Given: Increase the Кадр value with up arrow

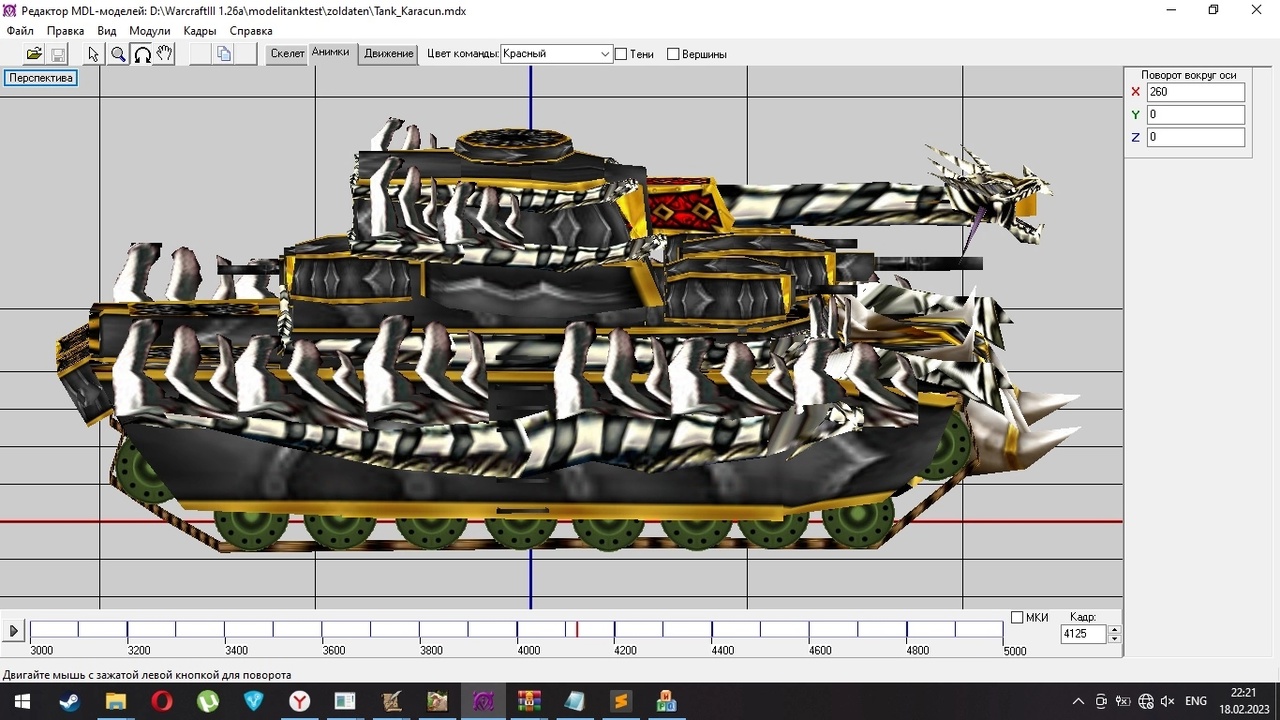Looking at the screenshot, I should pyautogui.click(x=1115, y=630).
